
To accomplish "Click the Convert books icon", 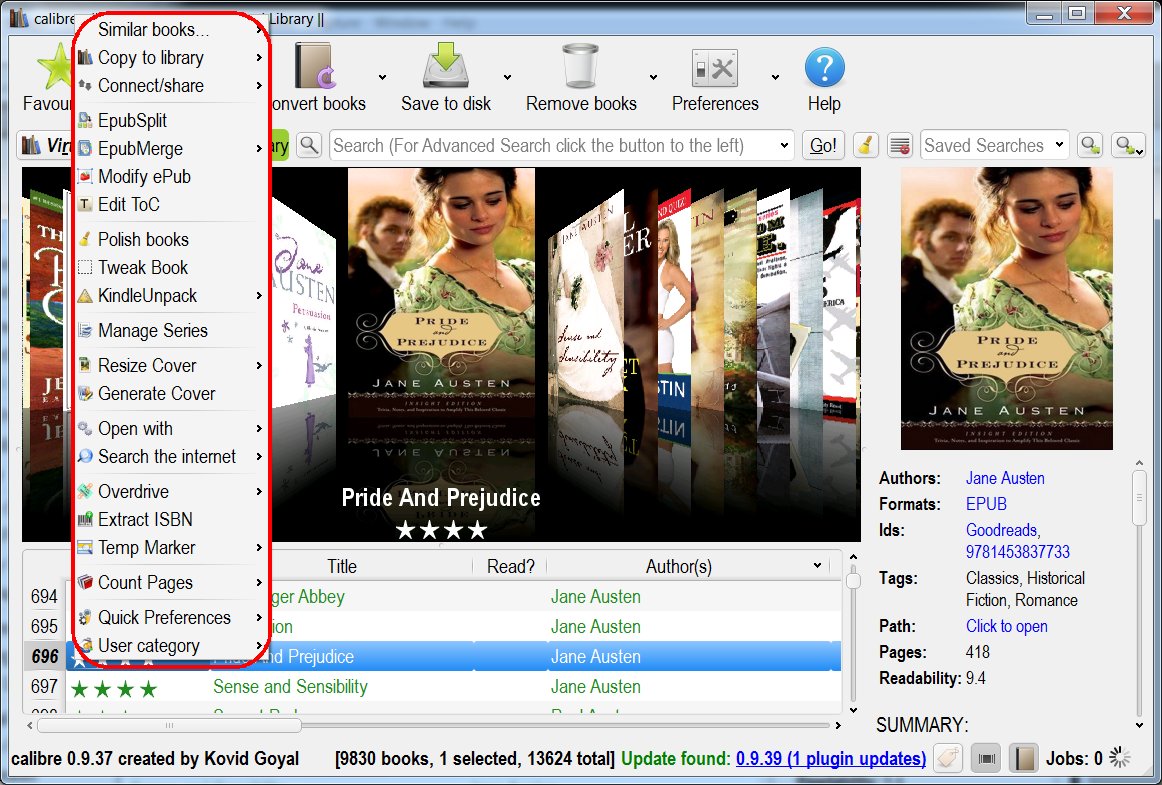I will tap(316, 67).
